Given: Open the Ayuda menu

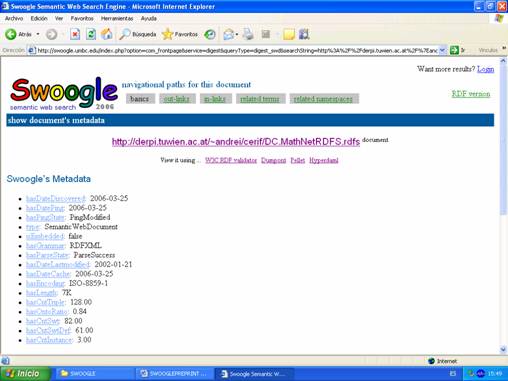Looking at the screenshot, I should pos(149,18).
